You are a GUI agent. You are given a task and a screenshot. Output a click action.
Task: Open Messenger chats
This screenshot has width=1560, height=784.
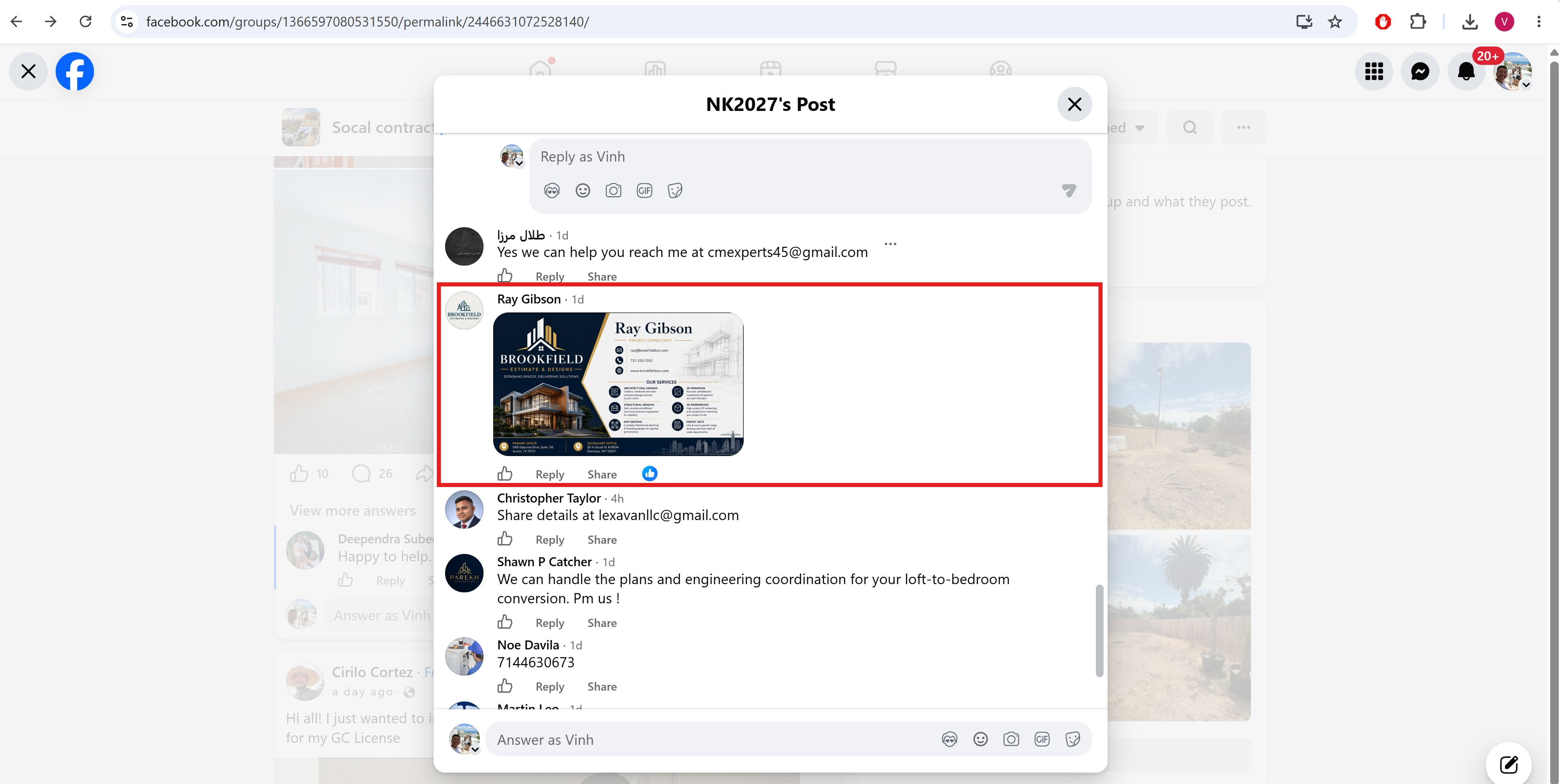pyautogui.click(x=1420, y=71)
